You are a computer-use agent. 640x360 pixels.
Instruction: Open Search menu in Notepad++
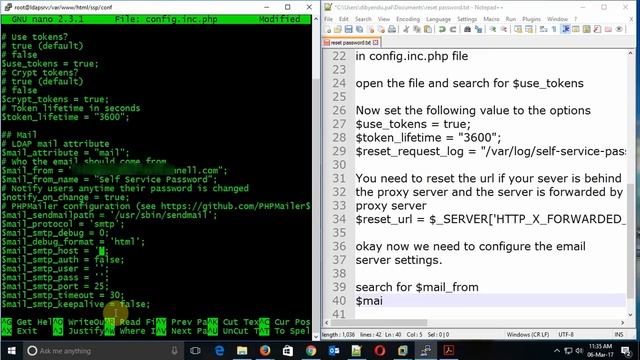point(363,19)
